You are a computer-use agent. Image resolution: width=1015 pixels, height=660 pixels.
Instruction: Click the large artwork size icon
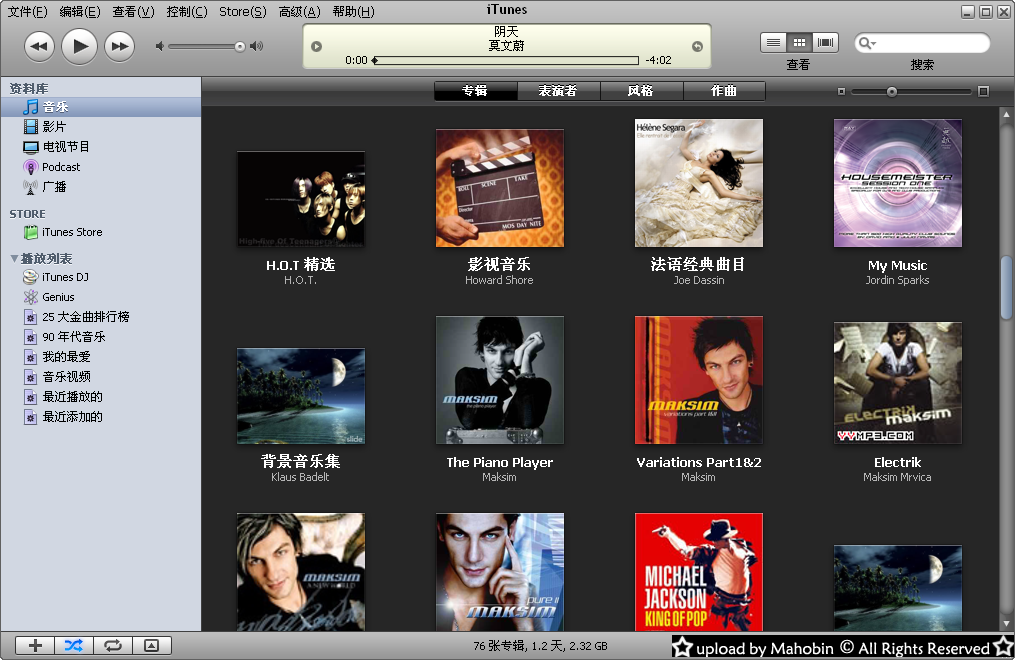983,92
